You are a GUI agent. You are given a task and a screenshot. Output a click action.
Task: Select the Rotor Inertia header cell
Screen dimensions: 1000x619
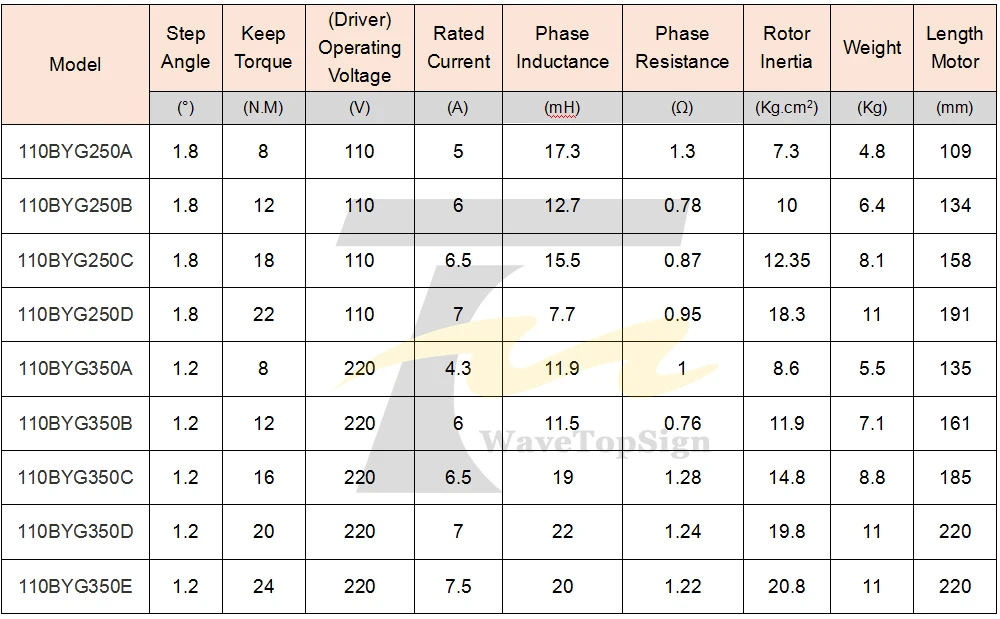pos(786,48)
